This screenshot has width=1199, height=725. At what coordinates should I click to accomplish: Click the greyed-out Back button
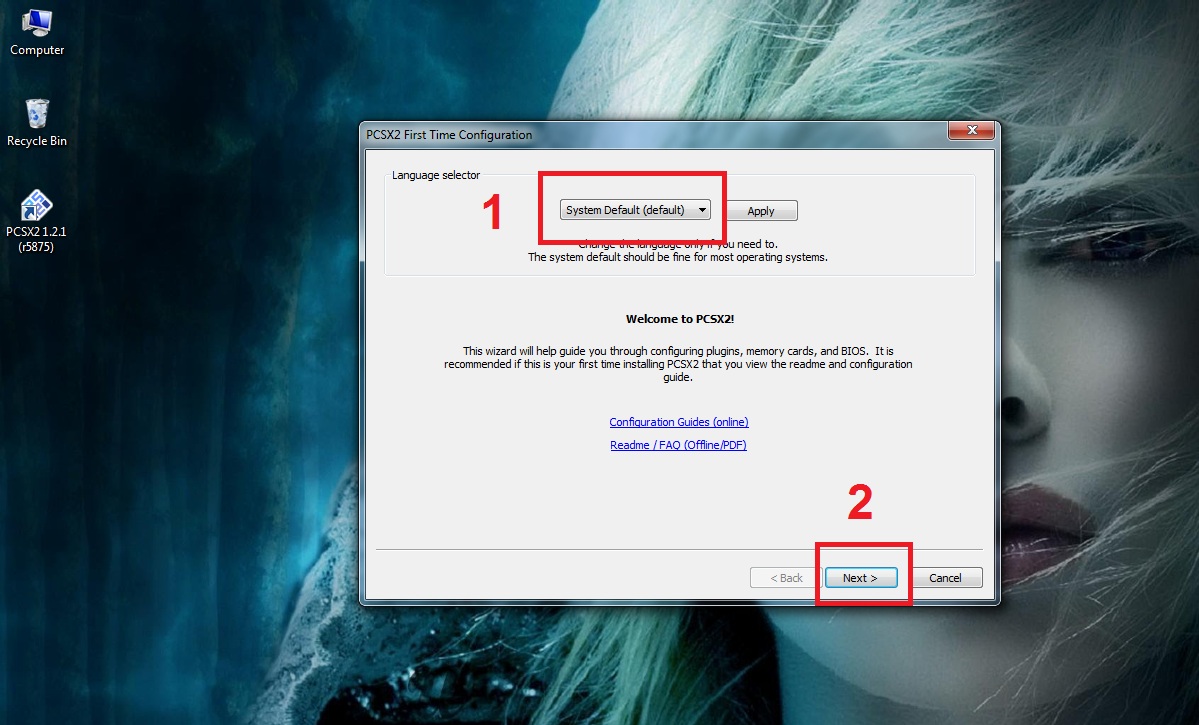click(786, 578)
